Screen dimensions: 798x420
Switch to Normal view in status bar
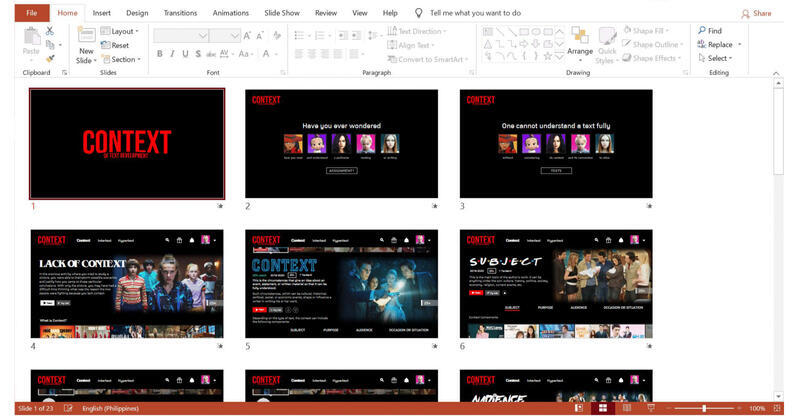579,408
